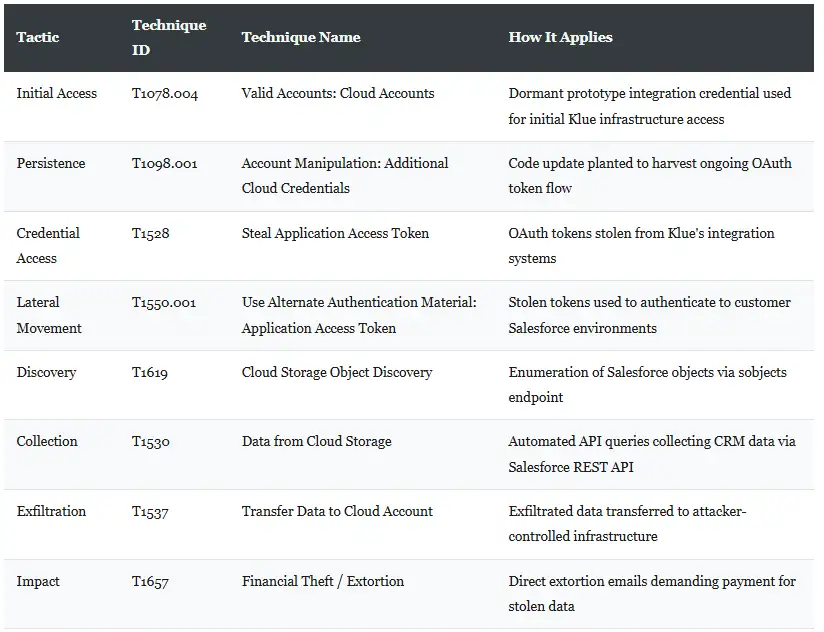Click the Tactic column header
This screenshot has width=824, height=632.
[x=37, y=37]
